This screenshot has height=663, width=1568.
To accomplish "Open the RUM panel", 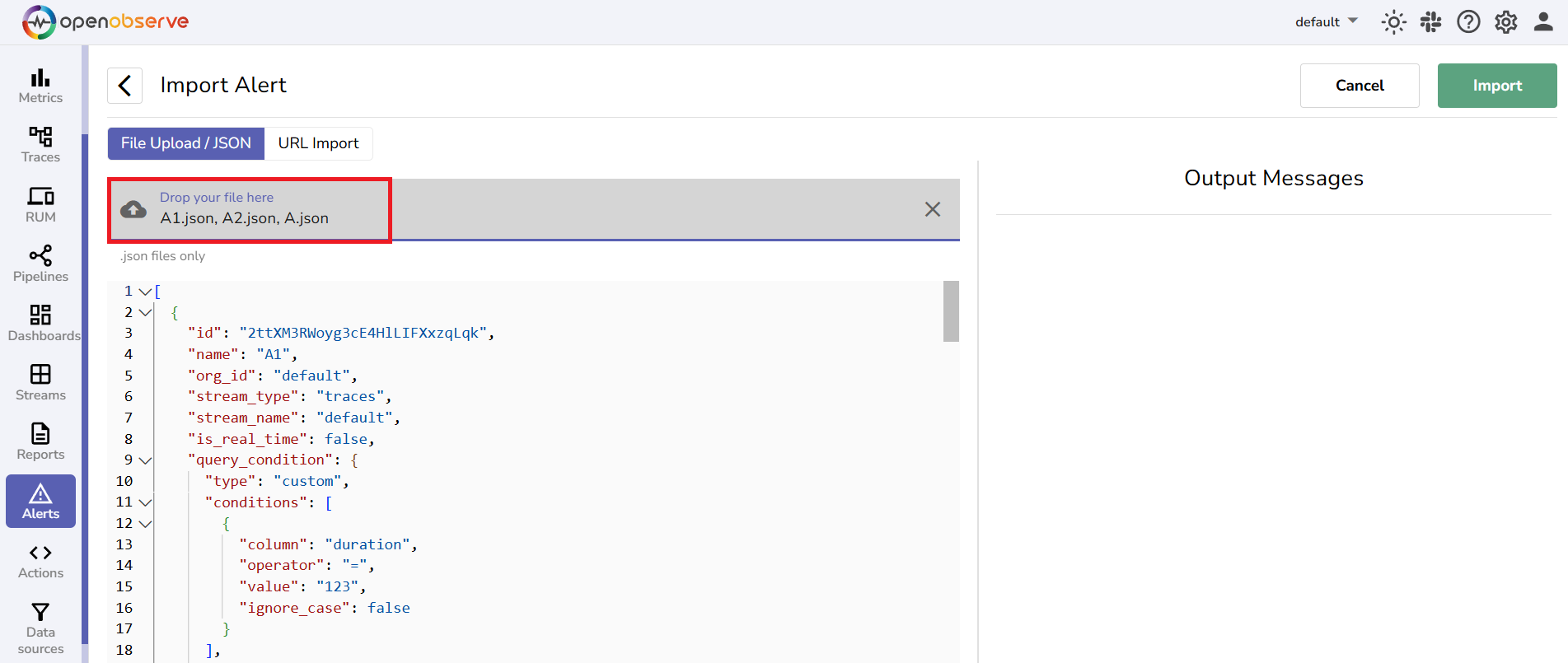I will (x=40, y=203).
